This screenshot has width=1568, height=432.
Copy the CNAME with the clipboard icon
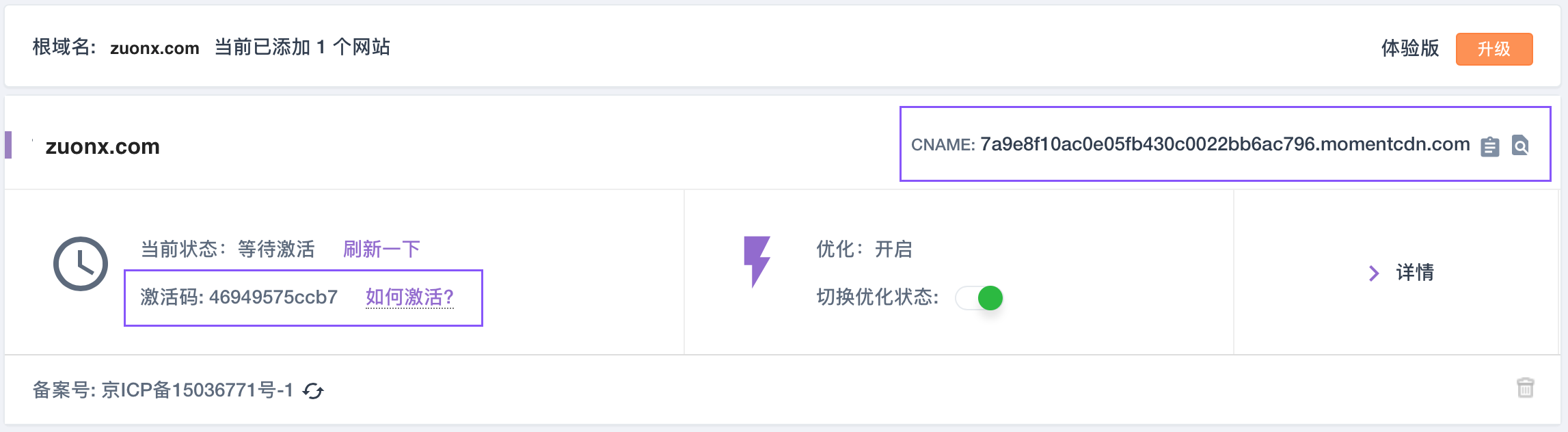pyautogui.click(x=1490, y=146)
